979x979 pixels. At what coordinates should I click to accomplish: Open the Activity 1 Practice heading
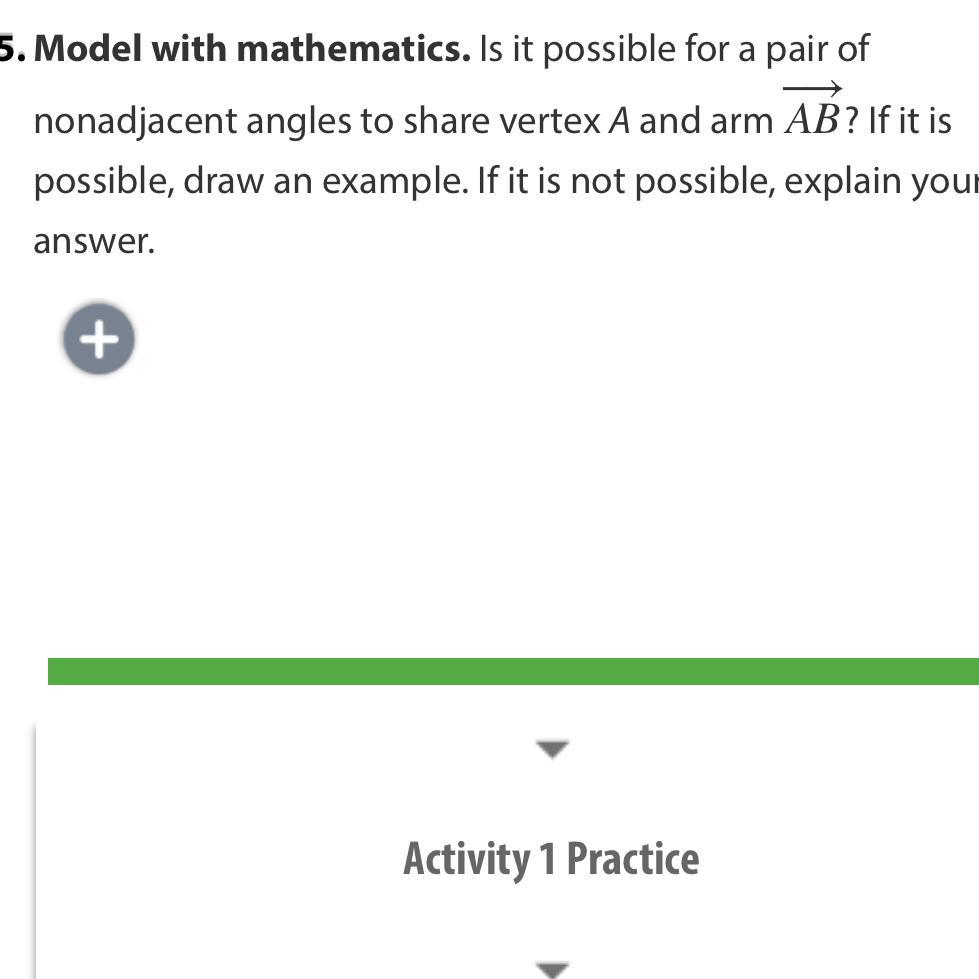pyautogui.click(x=550, y=859)
